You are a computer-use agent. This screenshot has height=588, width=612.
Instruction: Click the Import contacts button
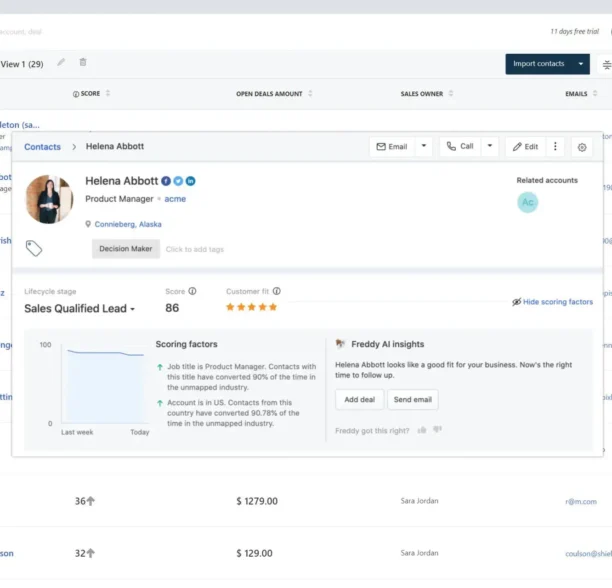tap(539, 64)
